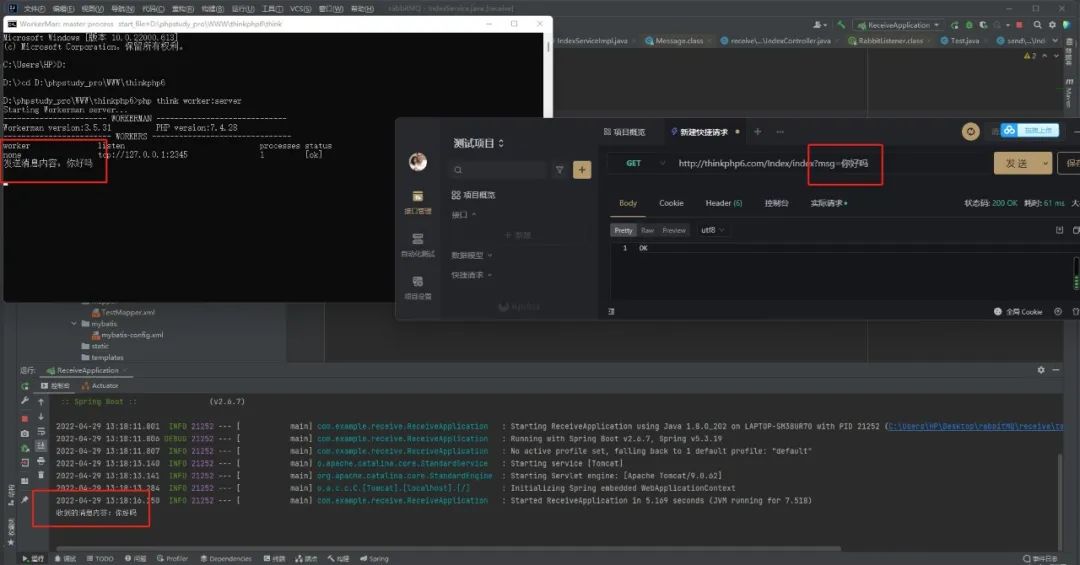The image size is (1080, 565).
Task: Choose the Preview view mode
Action: (x=674, y=230)
